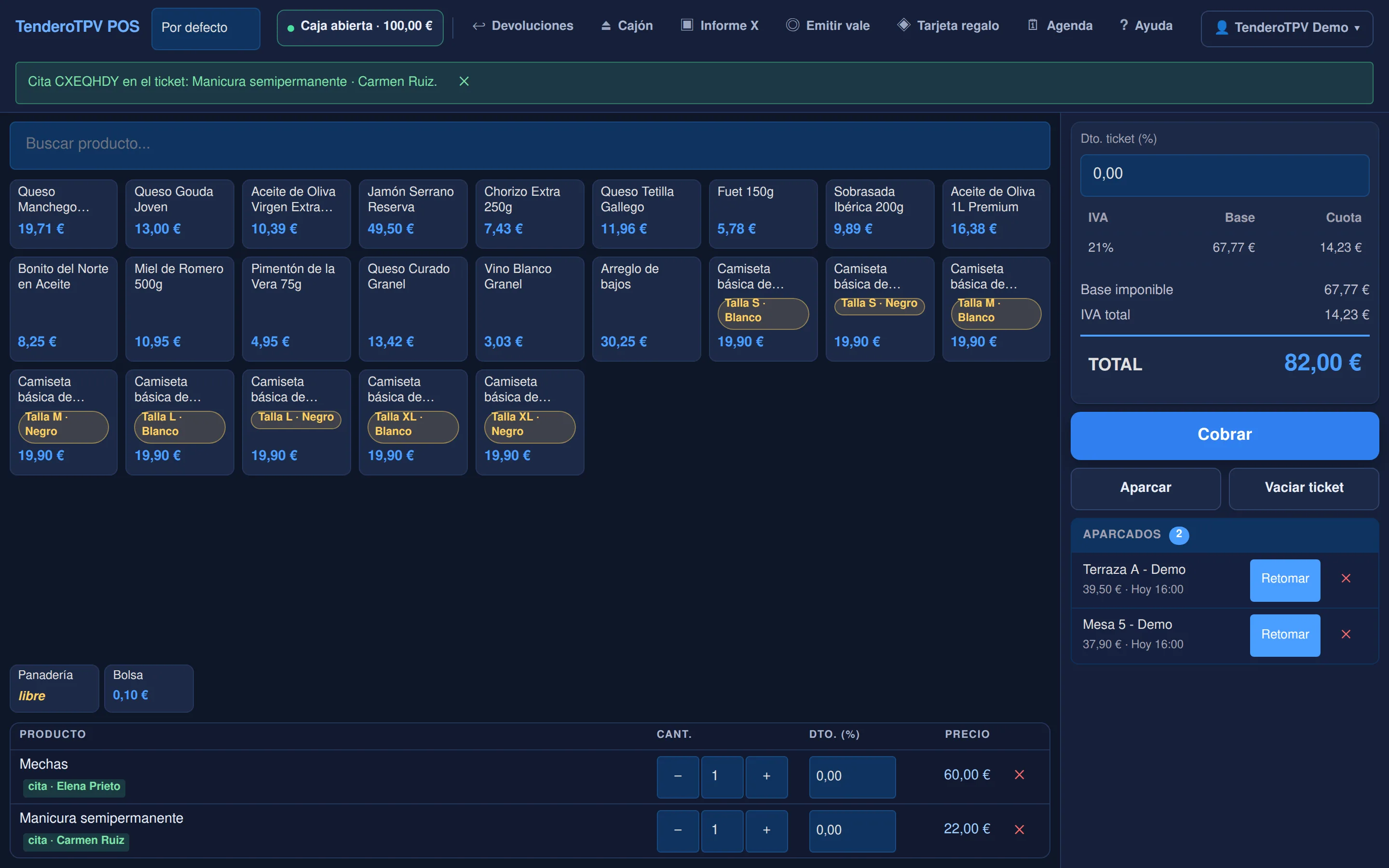The width and height of the screenshot is (1389, 868).
Task: Add Vino Blanco Granel product
Action: 529,308
